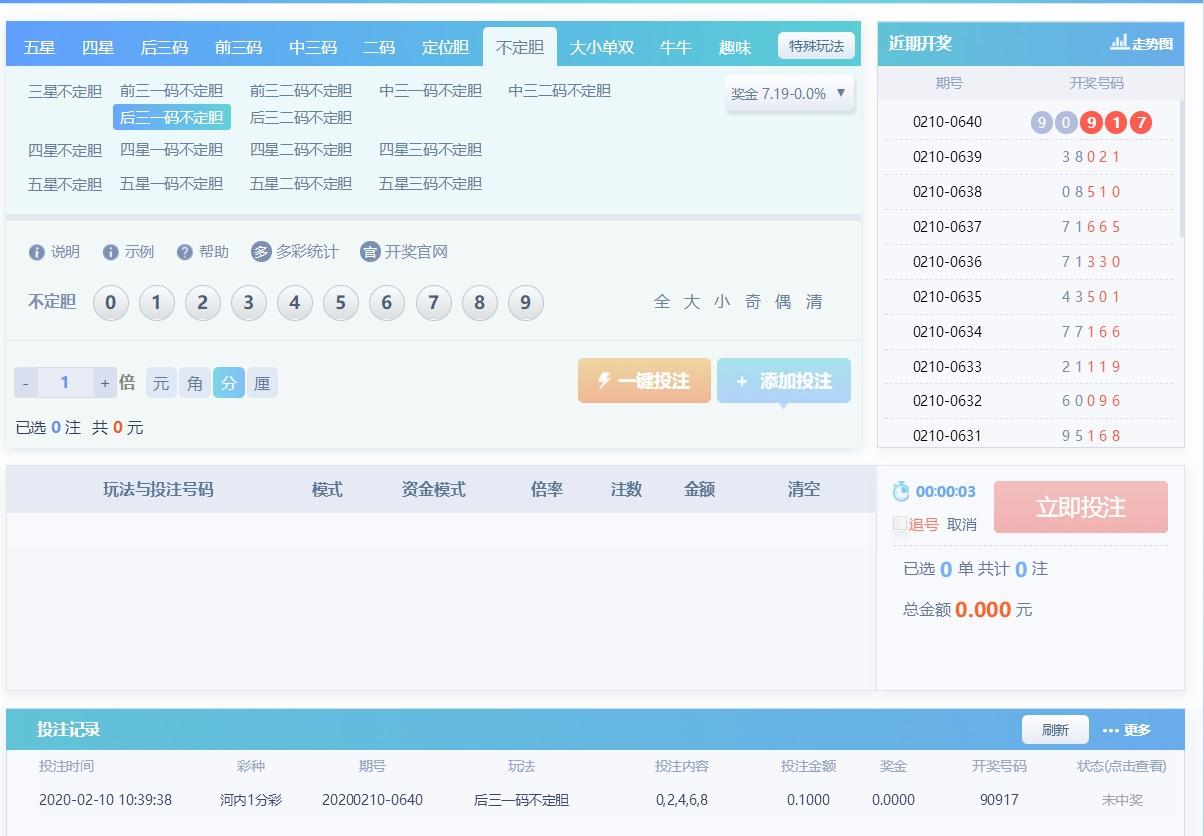The height and width of the screenshot is (836, 1204).
Task: Add the bet with 添加投注
Action: [784, 381]
